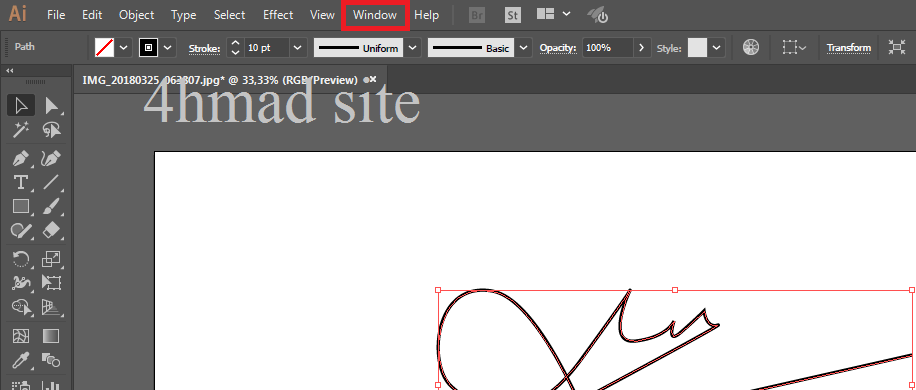Viewport: 916px width, 390px height.
Task: Click the Opacity 100% field
Action: pos(608,48)
